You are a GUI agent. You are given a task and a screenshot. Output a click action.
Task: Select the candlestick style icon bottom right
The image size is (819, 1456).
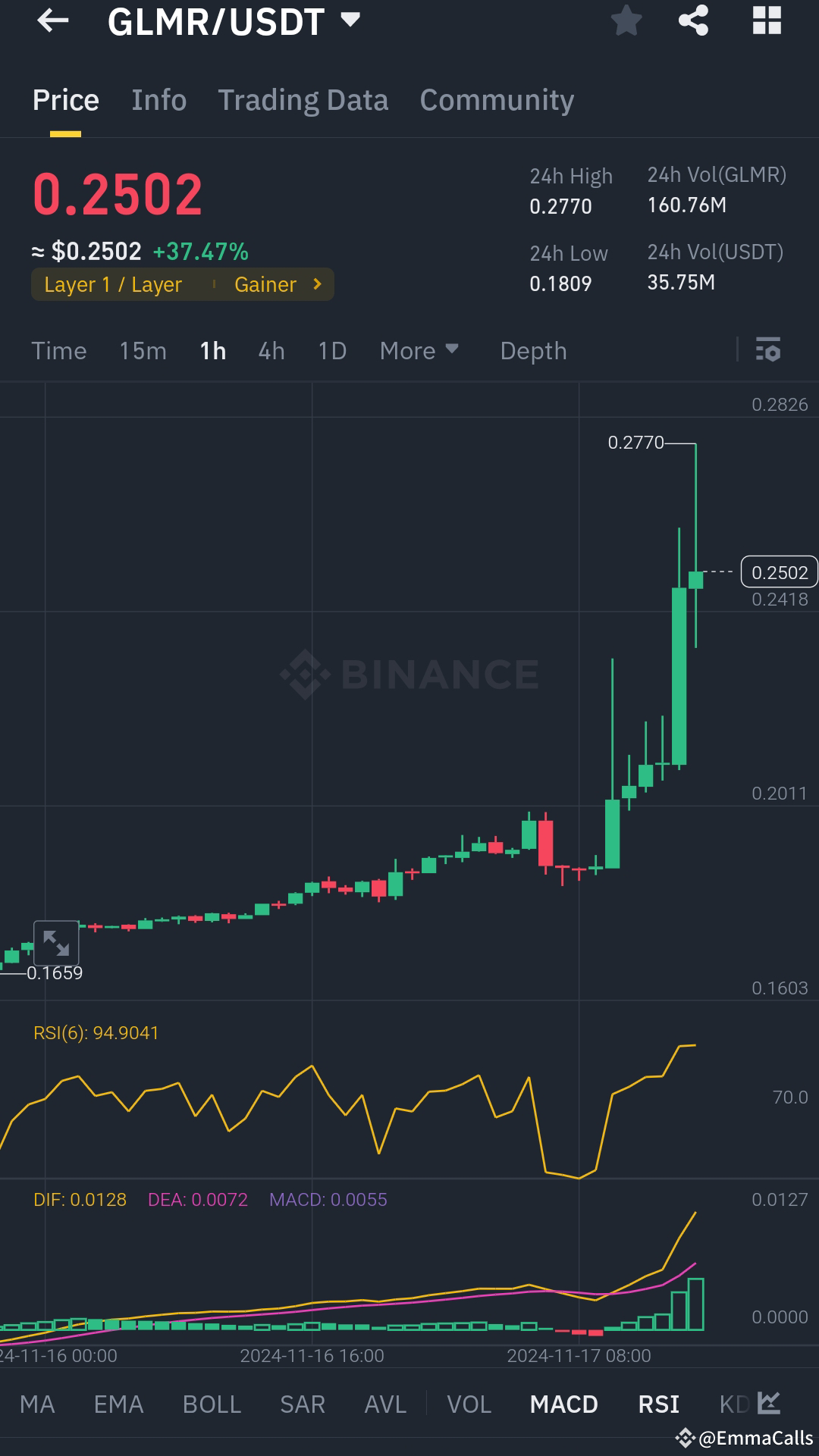coord(769,1404)
